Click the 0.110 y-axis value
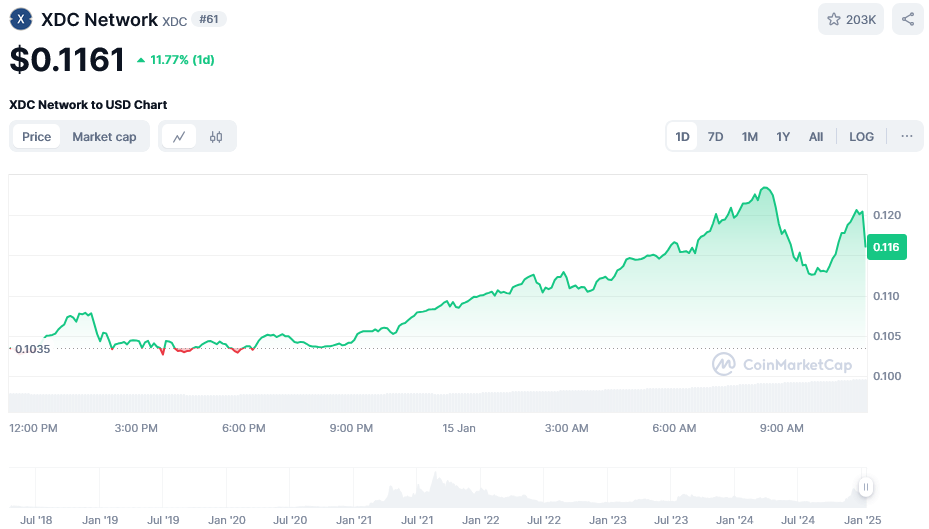The width and height of the screenshot is (929, 529). pyautogui.click(x=886, y=296)
